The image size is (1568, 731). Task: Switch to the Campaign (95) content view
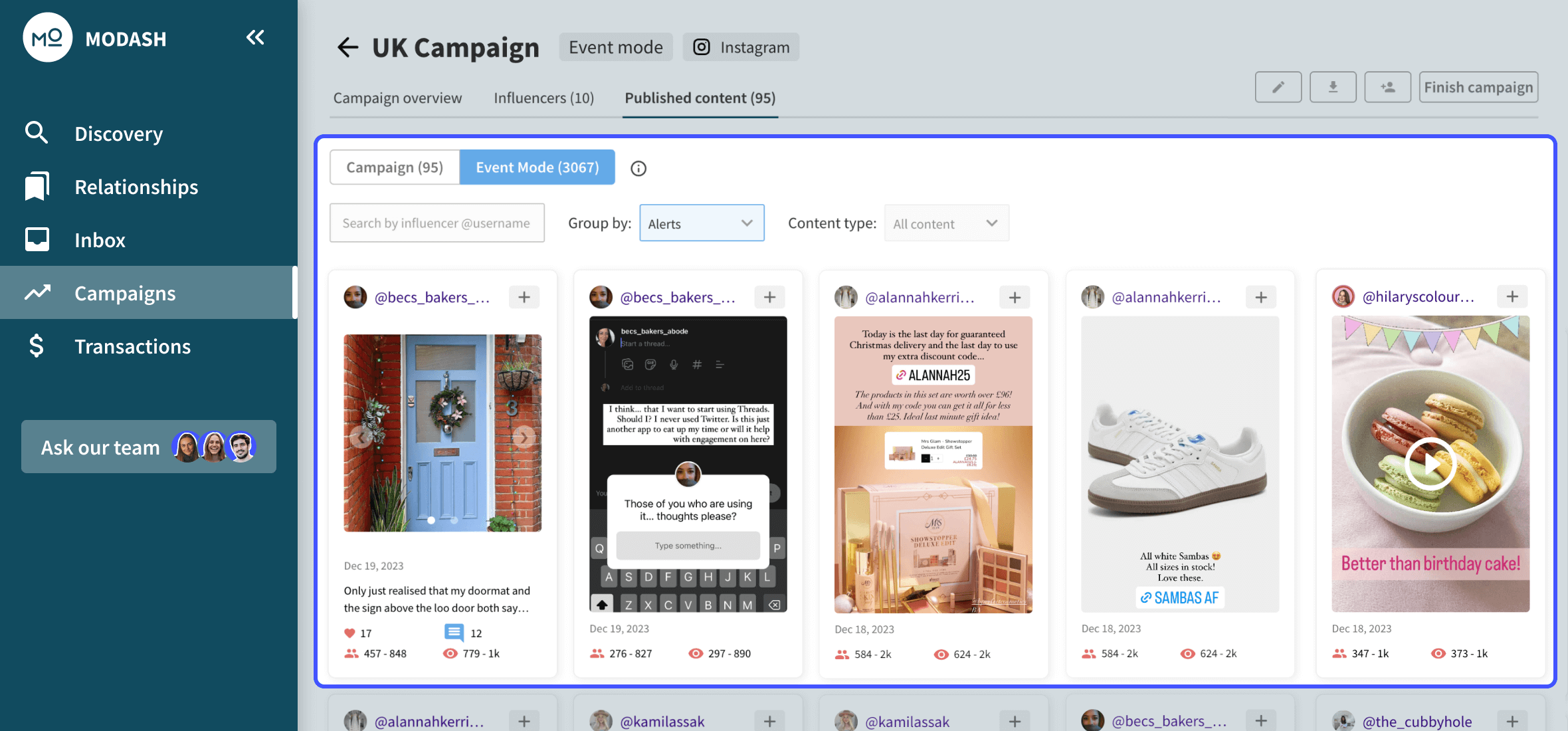click(x=394, y=167)
